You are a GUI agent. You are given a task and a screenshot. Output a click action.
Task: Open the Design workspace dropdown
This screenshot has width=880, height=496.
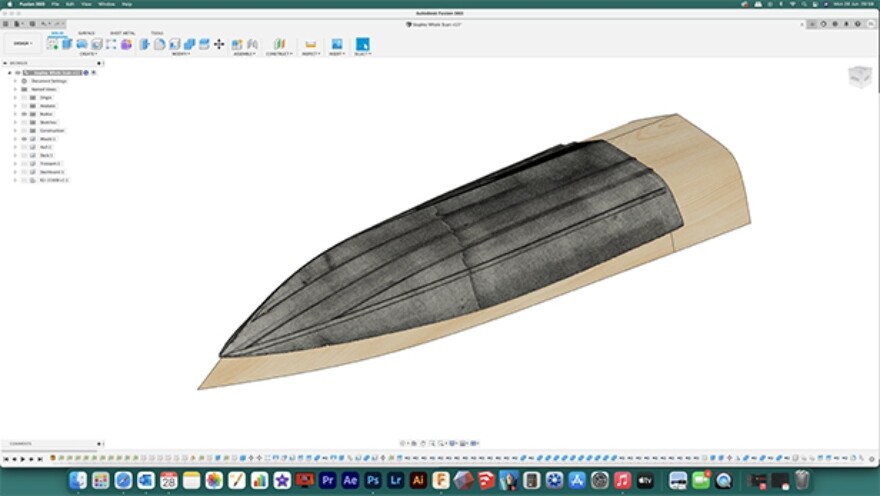pos(23,43)
